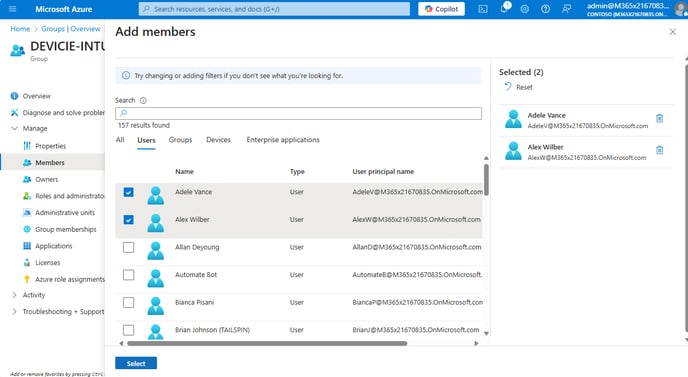
Task: Open the hamburger portal menu
Action: [x=12, y=9]
